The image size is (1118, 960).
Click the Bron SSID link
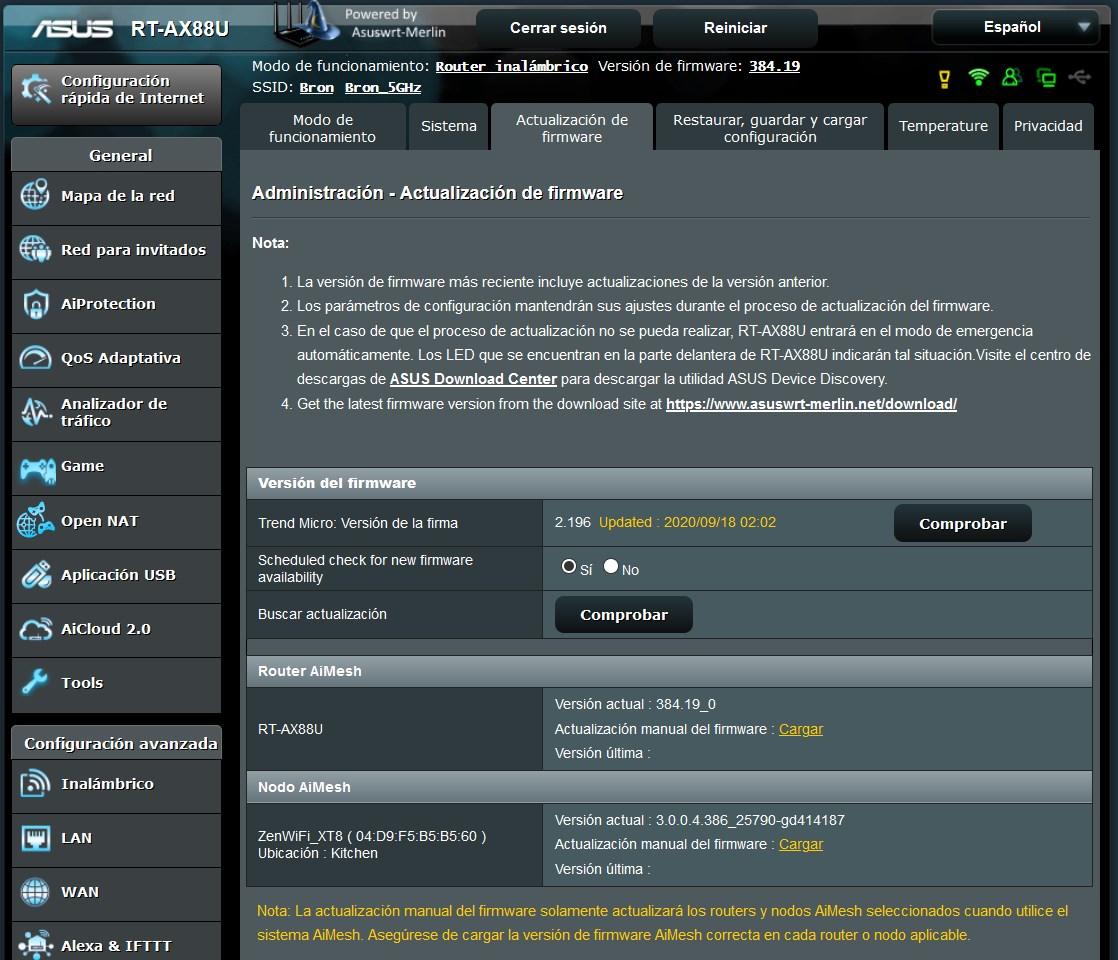pos(317,88)
